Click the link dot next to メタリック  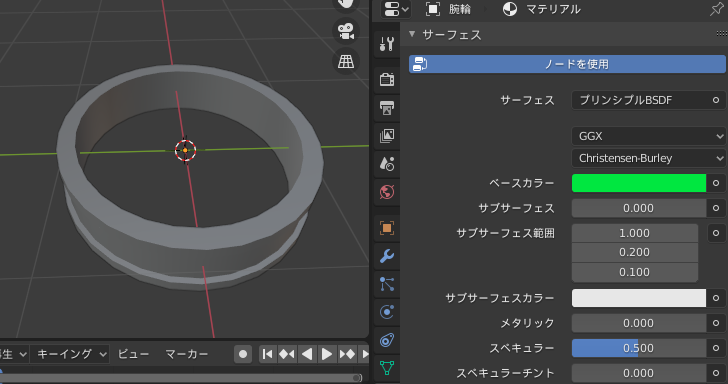716,323
